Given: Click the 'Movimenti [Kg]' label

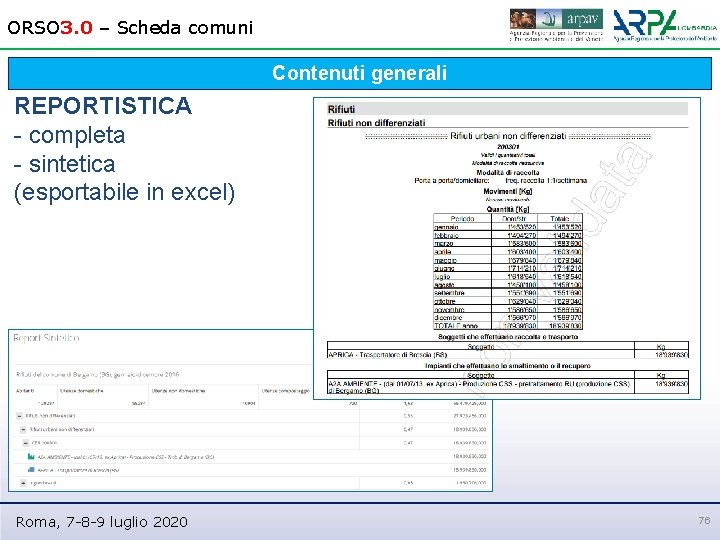Looking at the screenshot, I should [508, 191].
